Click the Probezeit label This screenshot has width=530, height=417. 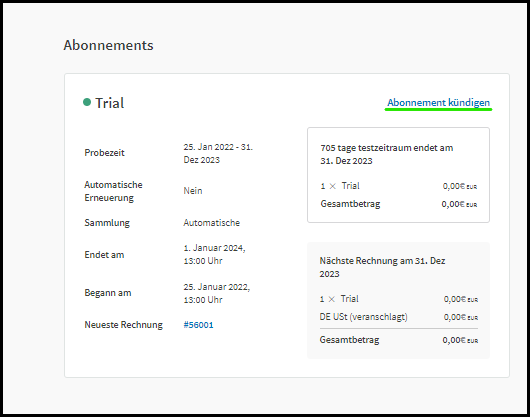click(x=104, y=153)
